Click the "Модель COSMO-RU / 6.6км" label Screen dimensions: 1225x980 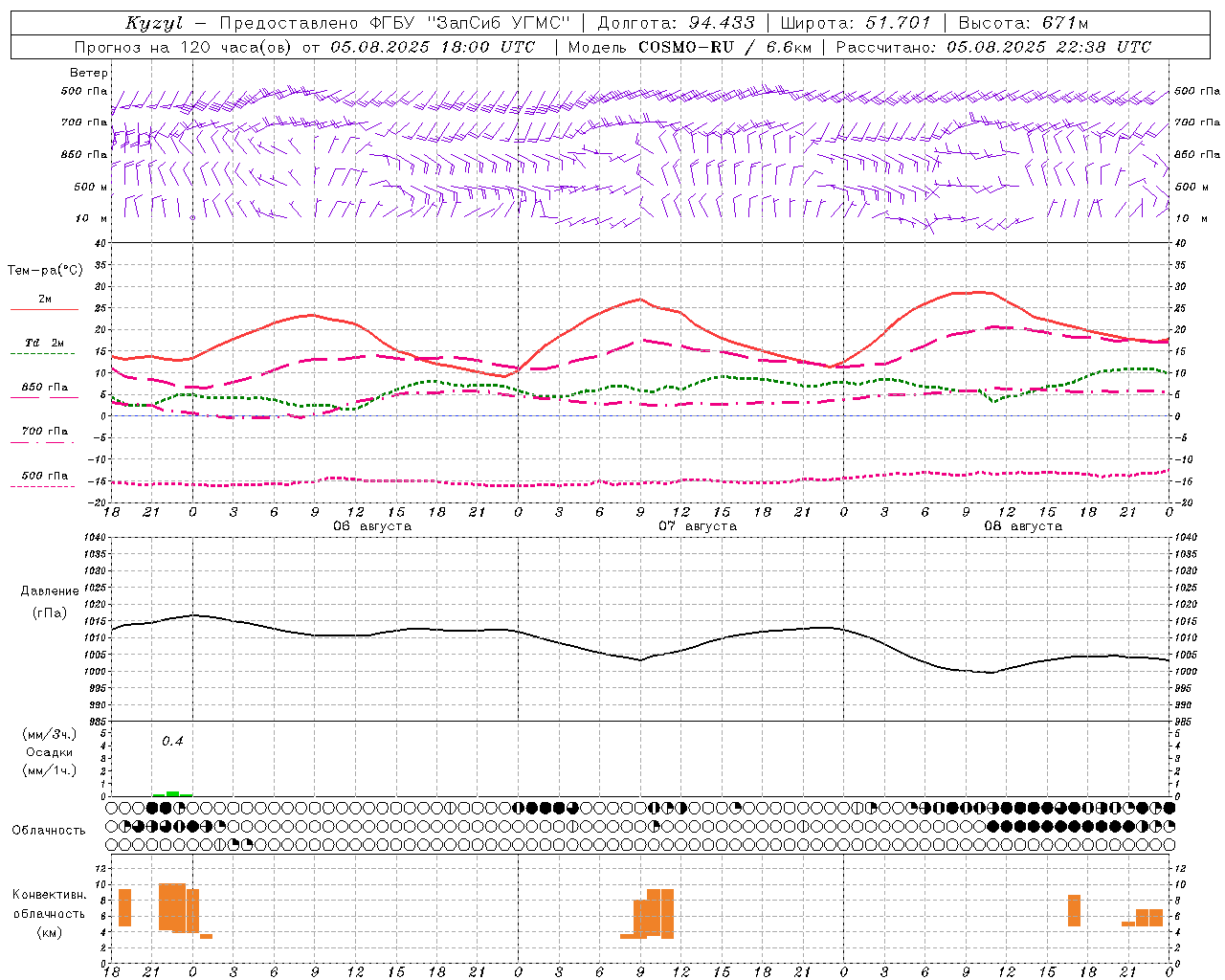point(690,47)
